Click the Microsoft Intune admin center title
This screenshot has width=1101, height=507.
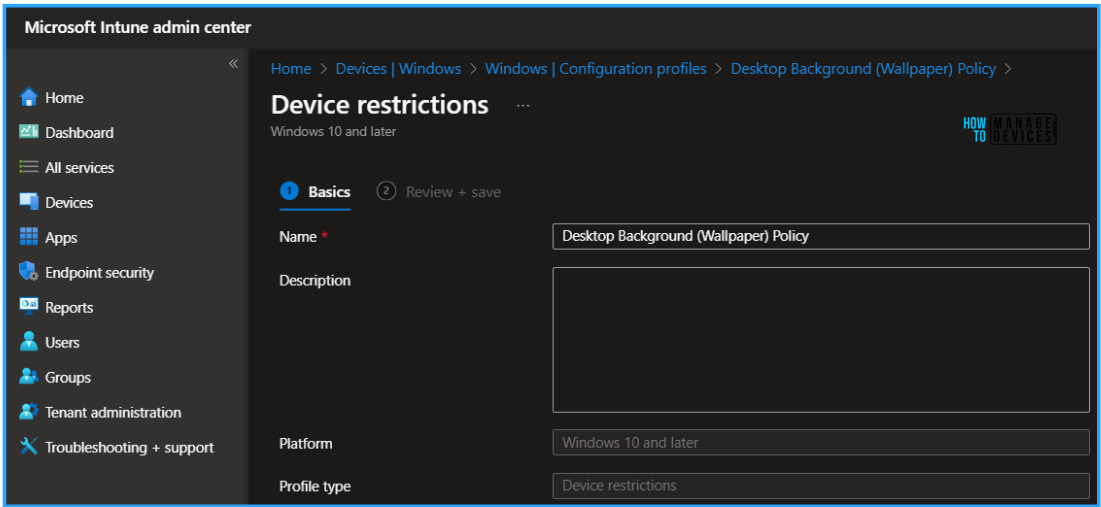tap(138, 27)
